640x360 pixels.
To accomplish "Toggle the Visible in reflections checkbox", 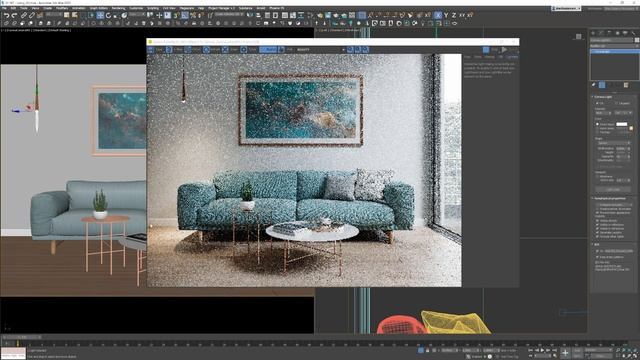I will tap(597, 225).
